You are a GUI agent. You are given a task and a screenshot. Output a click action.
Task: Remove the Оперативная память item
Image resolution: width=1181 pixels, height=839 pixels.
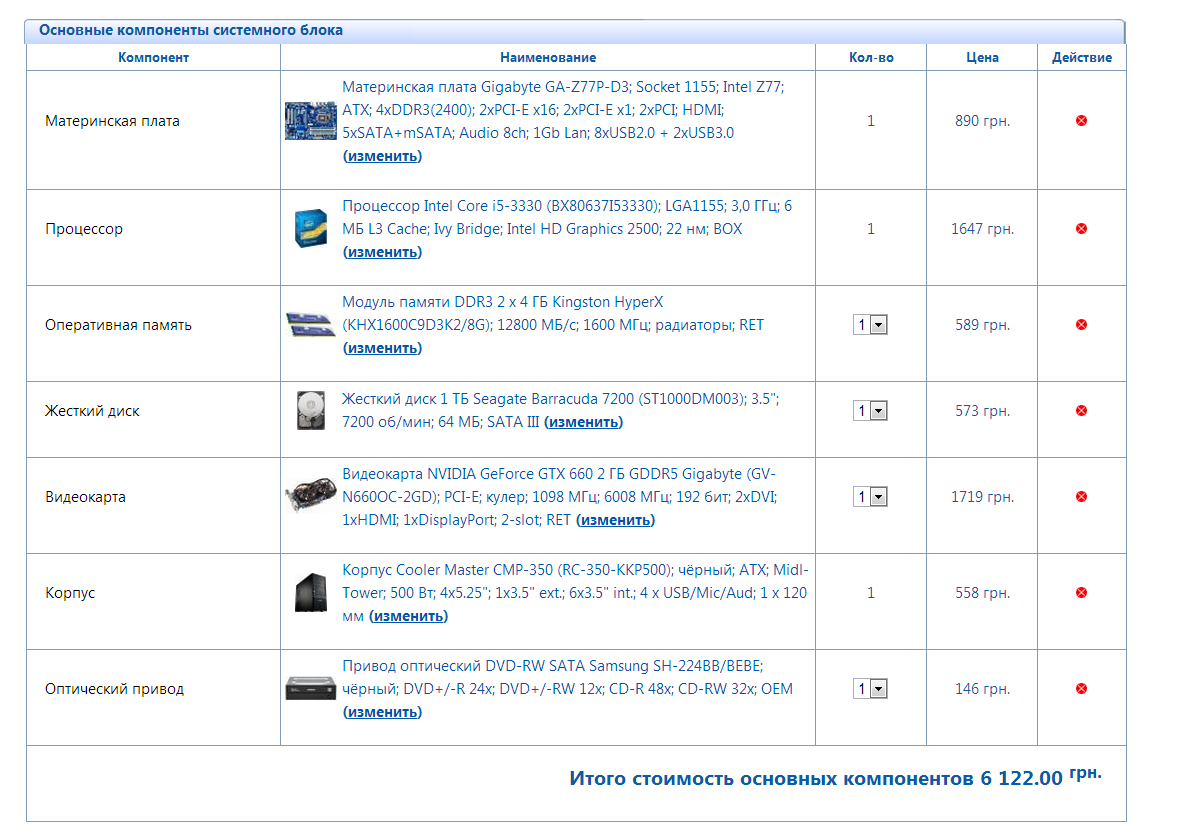coord(1081,324)
